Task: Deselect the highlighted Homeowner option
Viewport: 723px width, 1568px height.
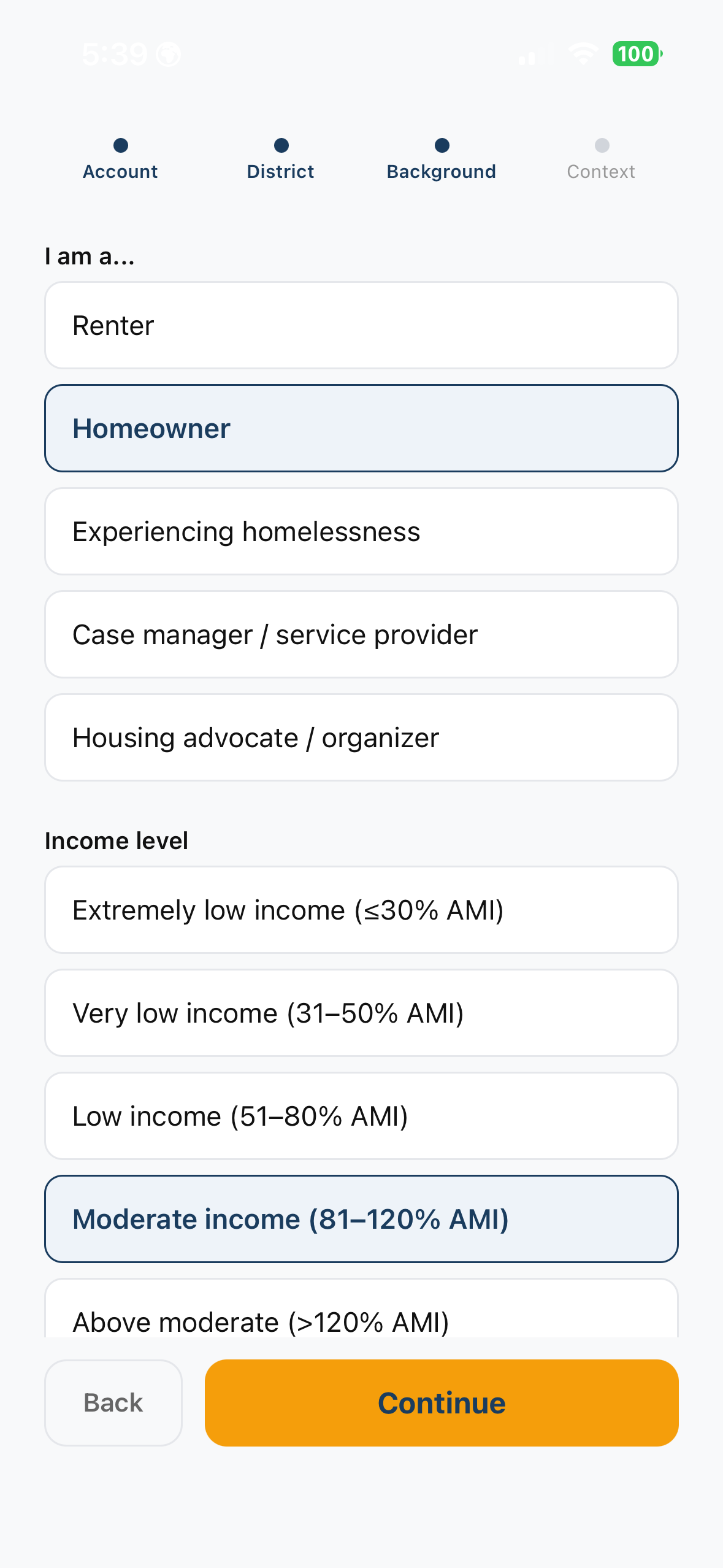Action: click(361, 428)
